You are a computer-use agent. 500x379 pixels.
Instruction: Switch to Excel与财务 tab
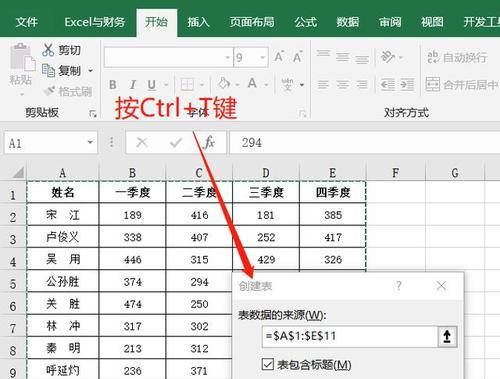point(95,22)
